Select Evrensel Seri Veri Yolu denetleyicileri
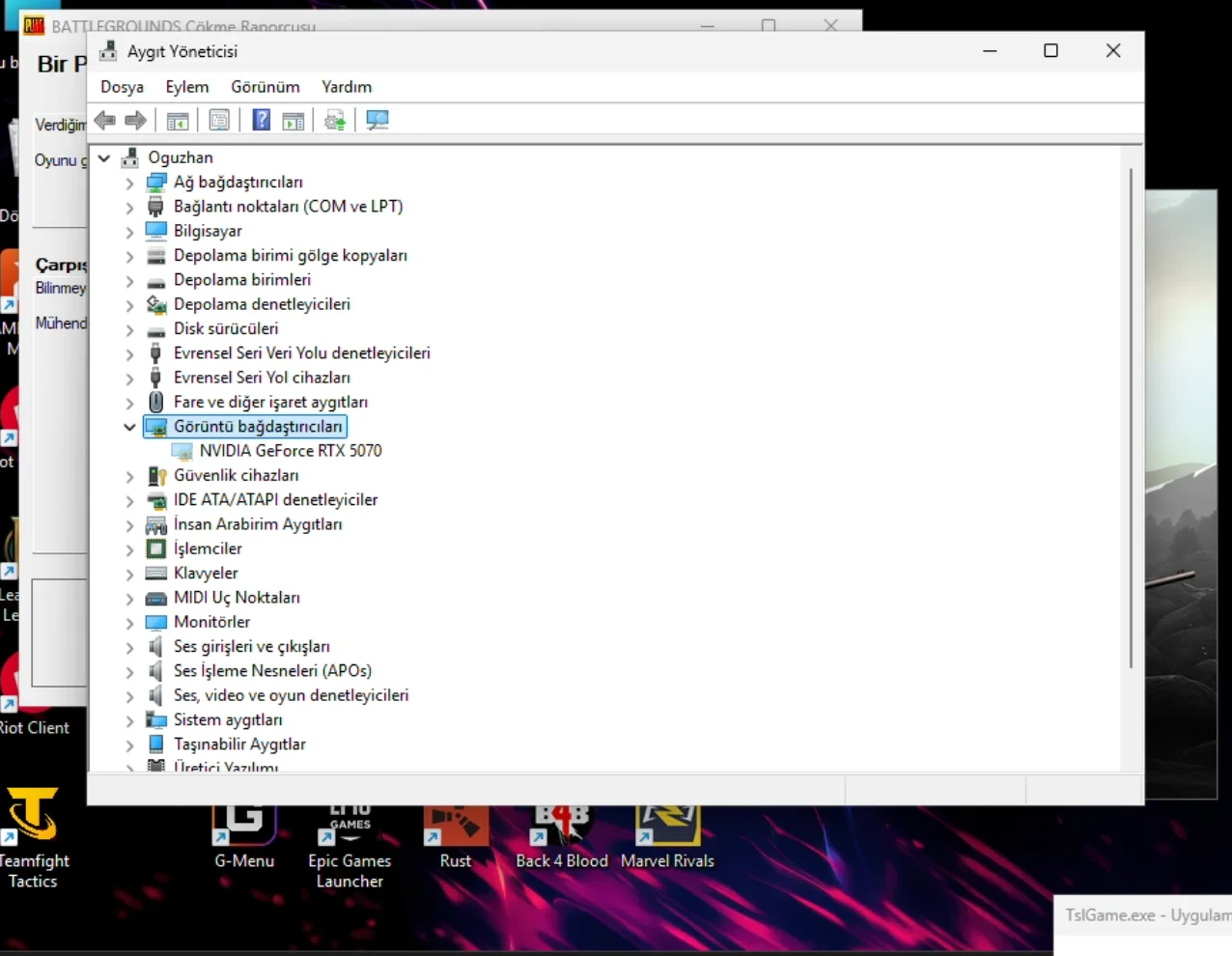The height and width of the screenshot is (956, 1232). pos(301,353)
